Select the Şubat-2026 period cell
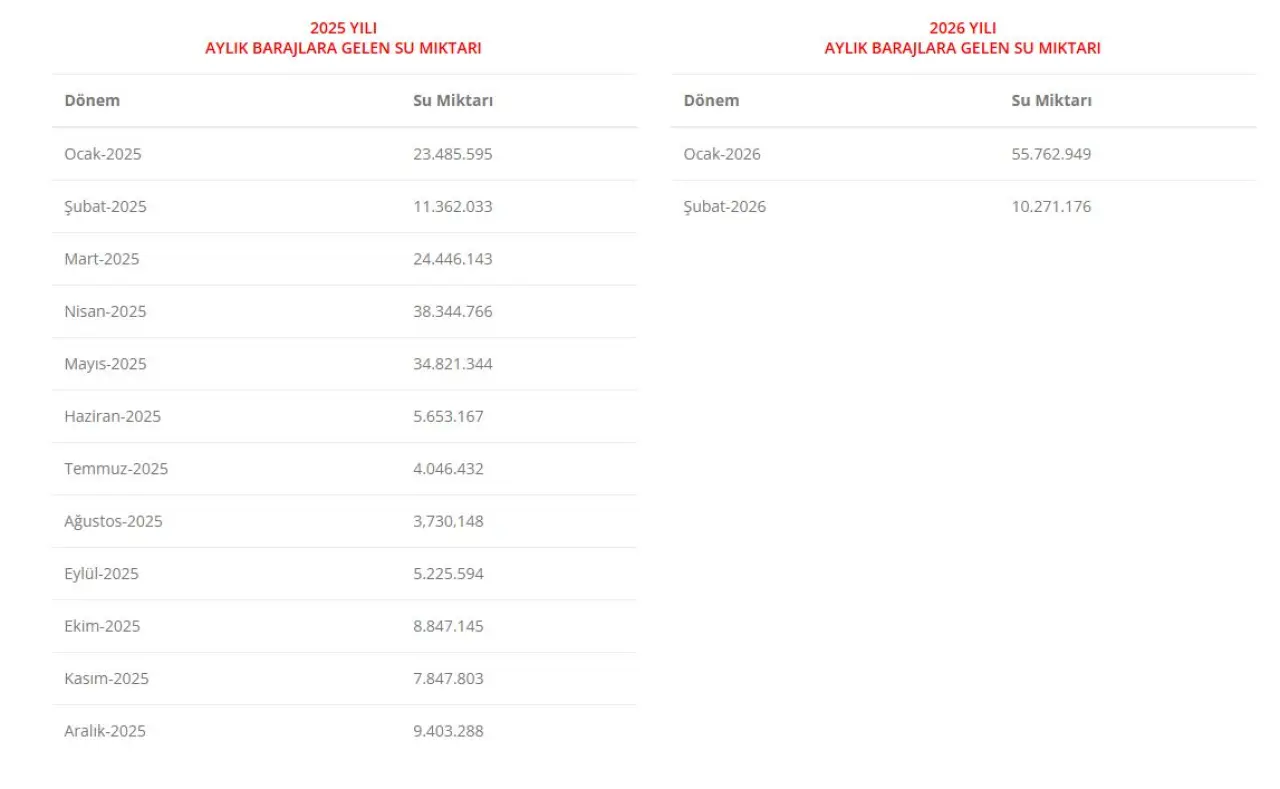This screenshot has height=789, width=1280. (x=724, y=207)
